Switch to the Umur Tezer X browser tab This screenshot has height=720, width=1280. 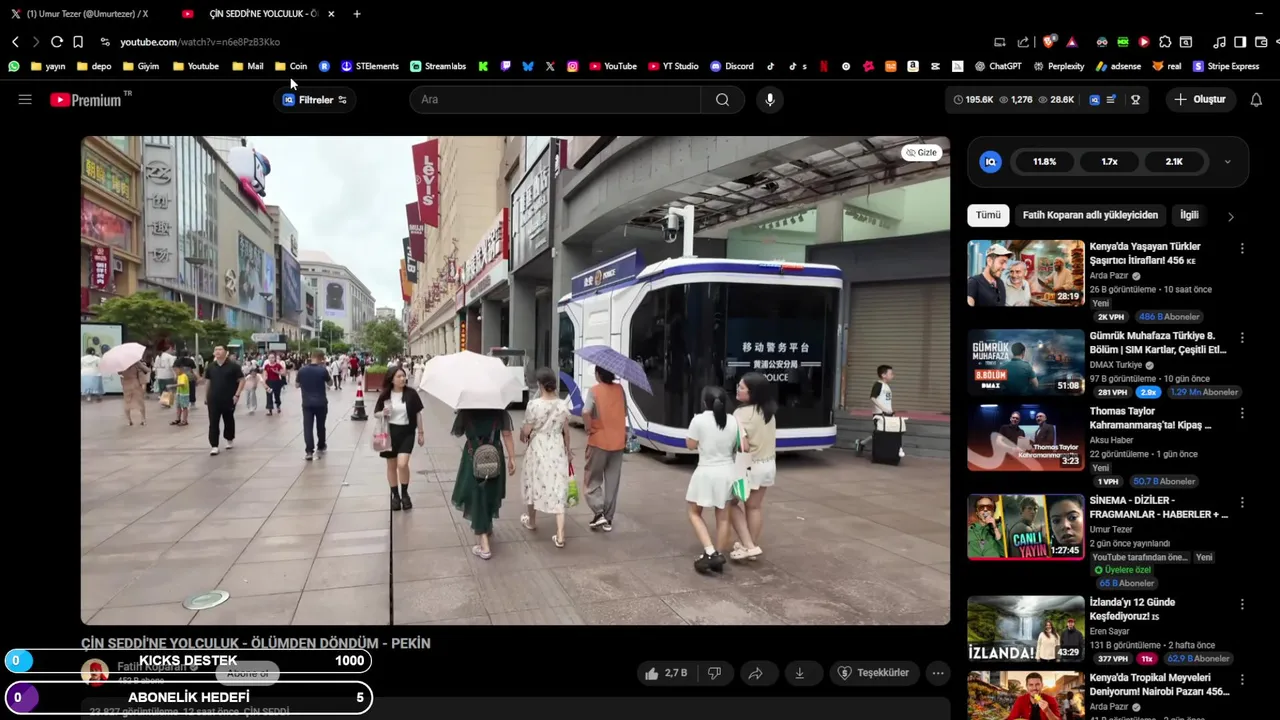pos(85,14)
